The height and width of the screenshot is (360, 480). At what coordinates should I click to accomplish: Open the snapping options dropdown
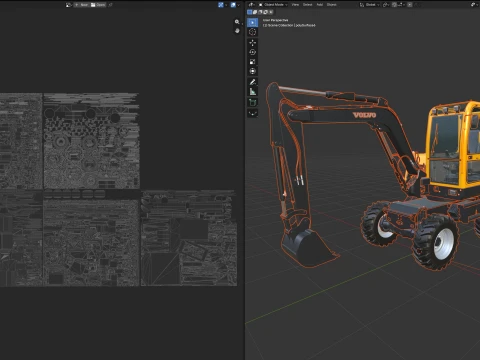click(401, 5)
